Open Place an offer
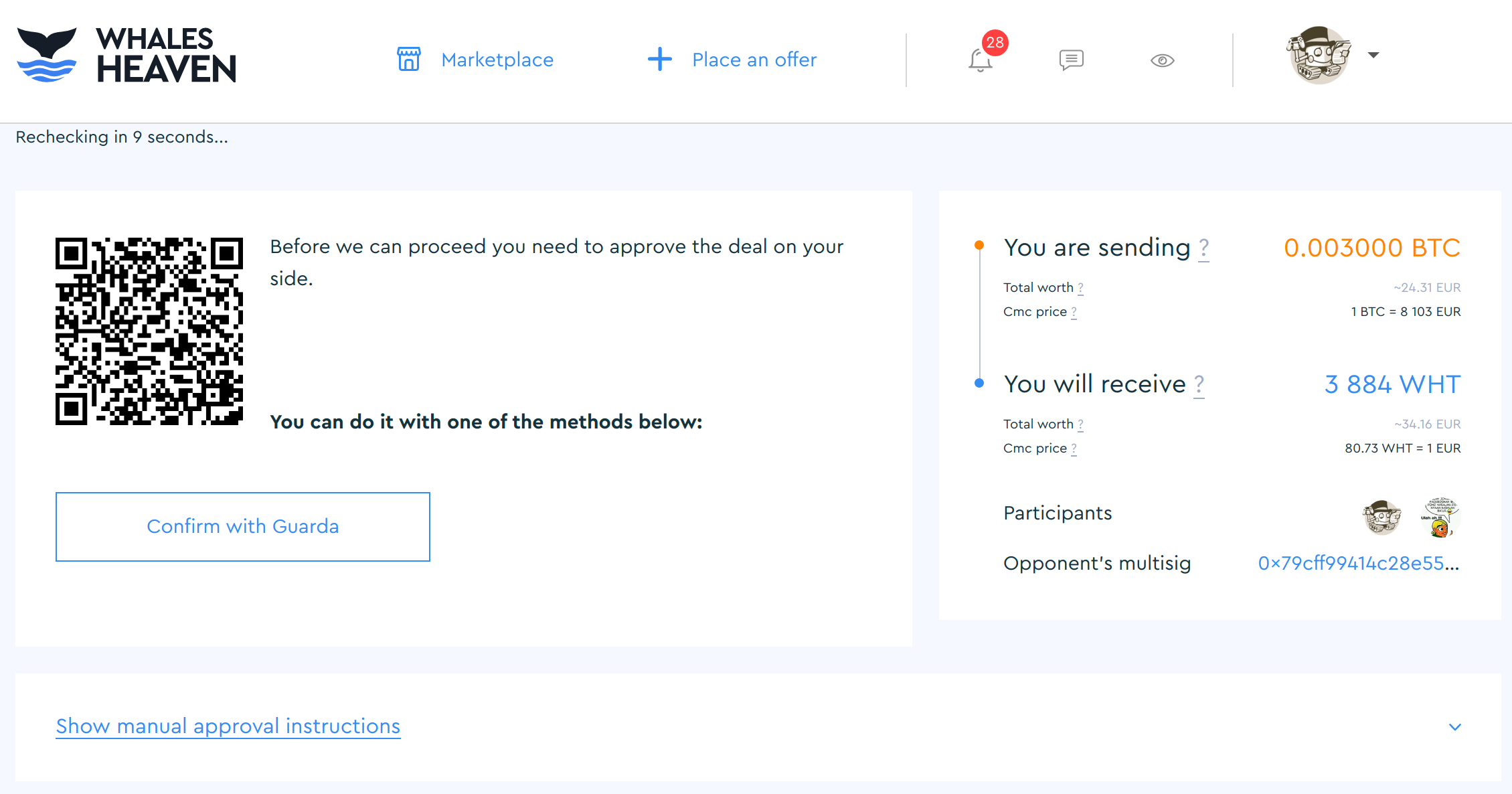Viewport: 1512px width, 794px height. click(754, 60)
